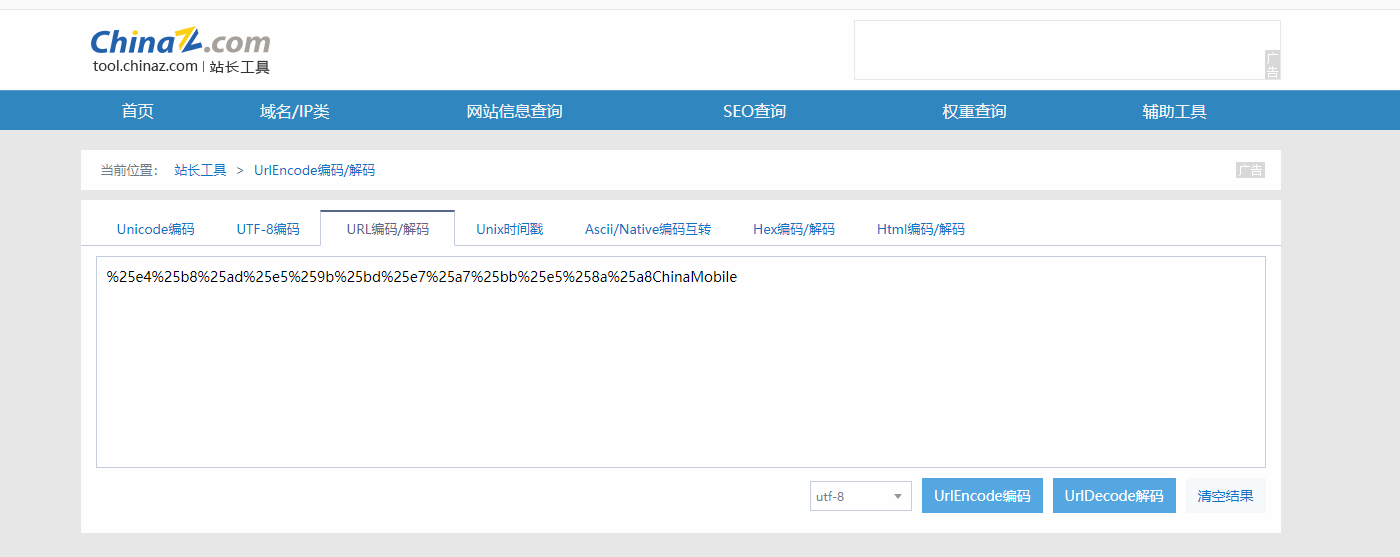Screen dimensions: 1400x557
Task: Open the 域名/IP类 menu
Action: pyautogui.click(x=295, y=111)
